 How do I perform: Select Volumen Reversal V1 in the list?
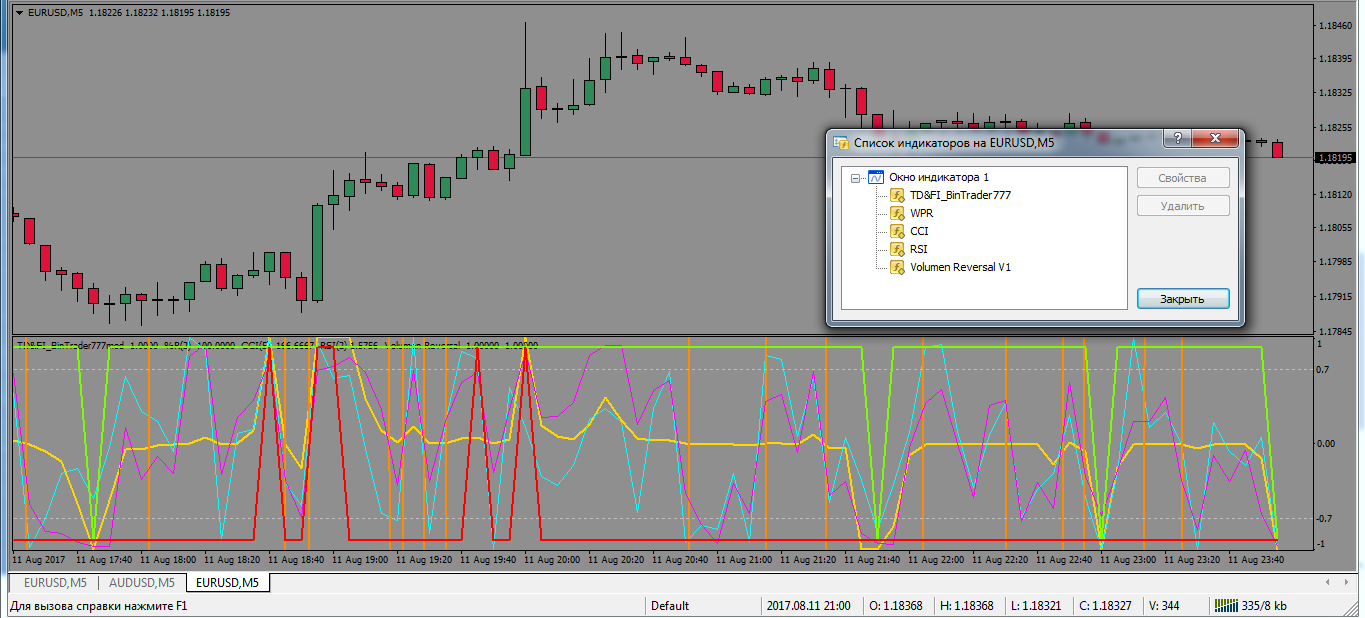(960, 268)
